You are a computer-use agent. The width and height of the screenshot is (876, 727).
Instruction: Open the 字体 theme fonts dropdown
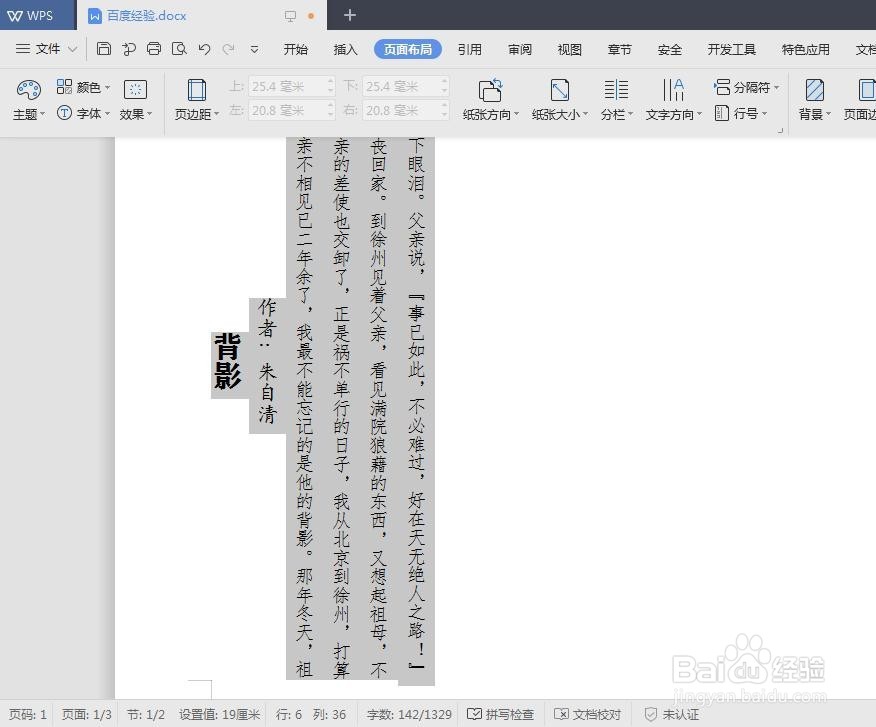(x=83, y=113)
